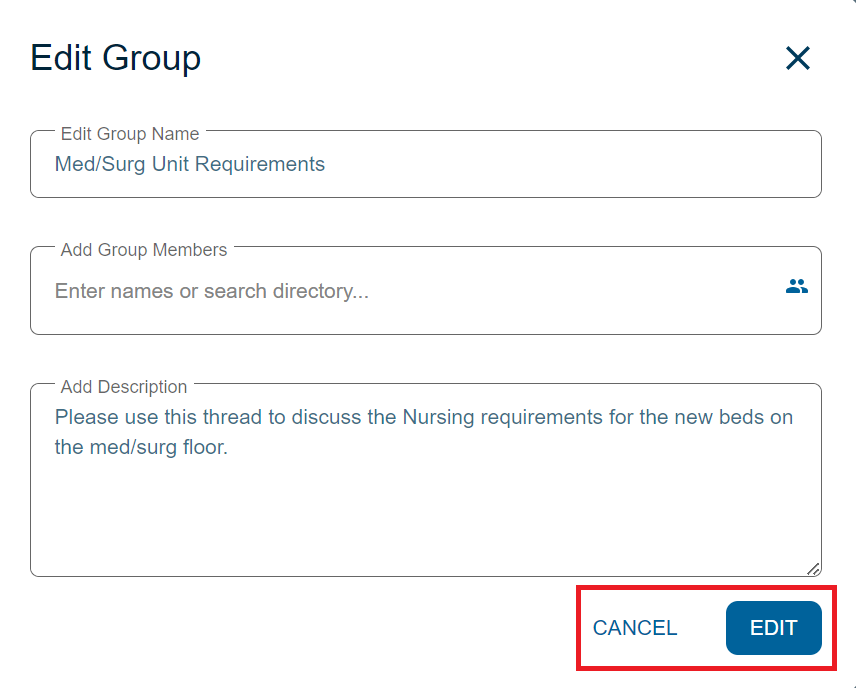Click the Edit Group dialog heading
Viewport: 856px width, 688px height.
coord(115,58)
